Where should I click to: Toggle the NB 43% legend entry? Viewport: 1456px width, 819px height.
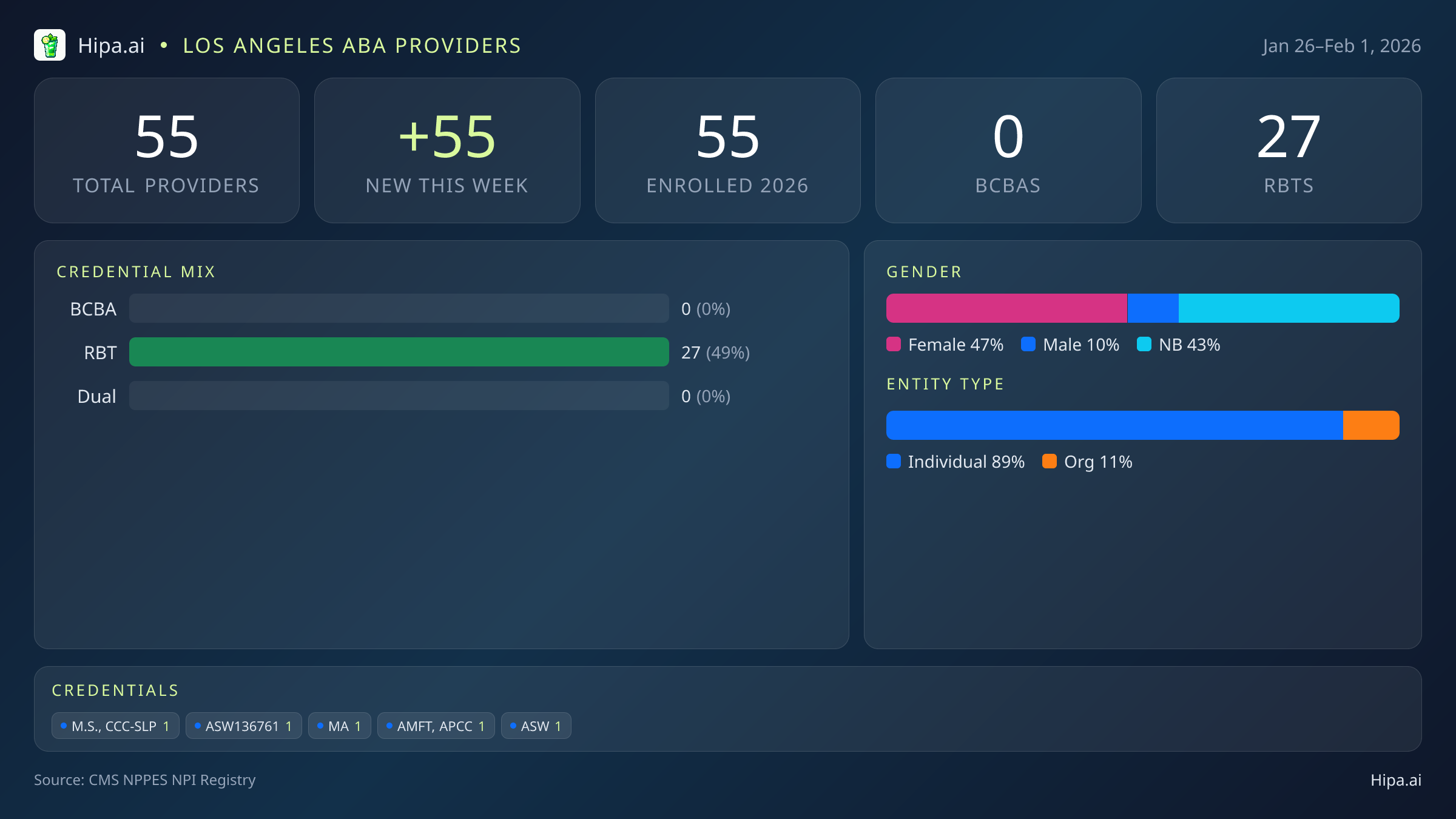(1178, 344)
